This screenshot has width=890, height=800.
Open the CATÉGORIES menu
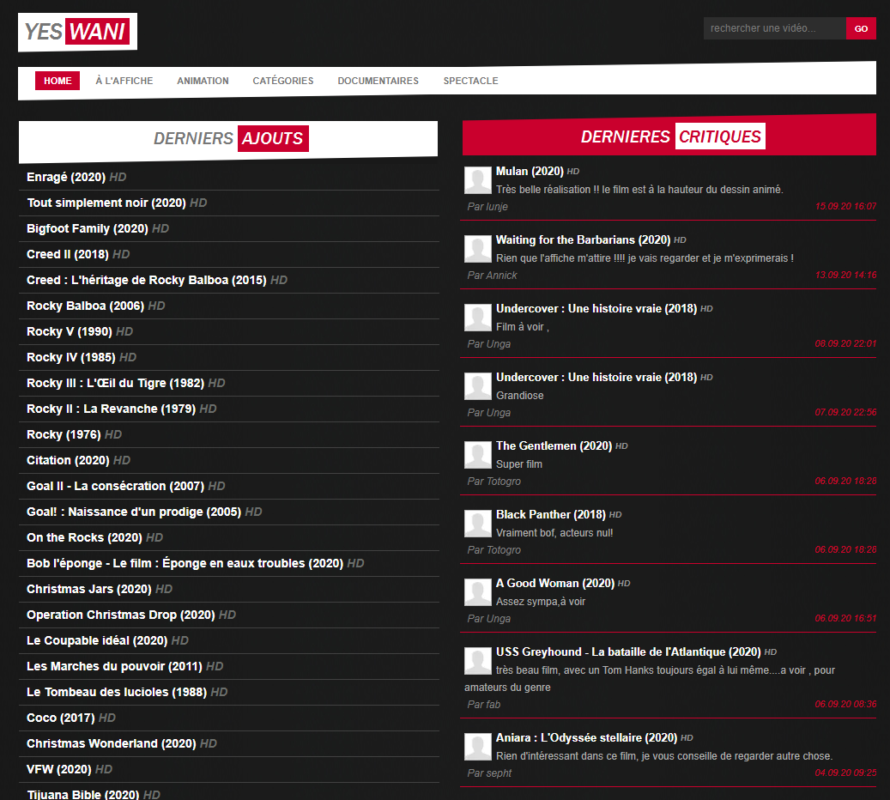tap(283, 81)
